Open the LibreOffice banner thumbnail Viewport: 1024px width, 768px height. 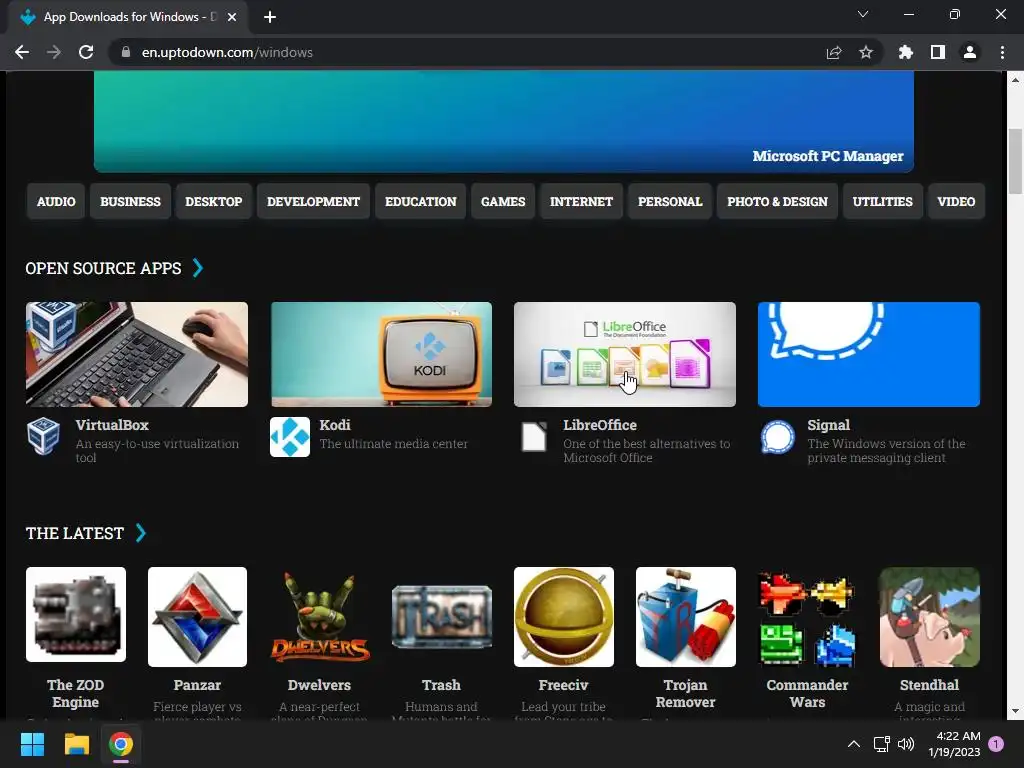coord(625,354)
